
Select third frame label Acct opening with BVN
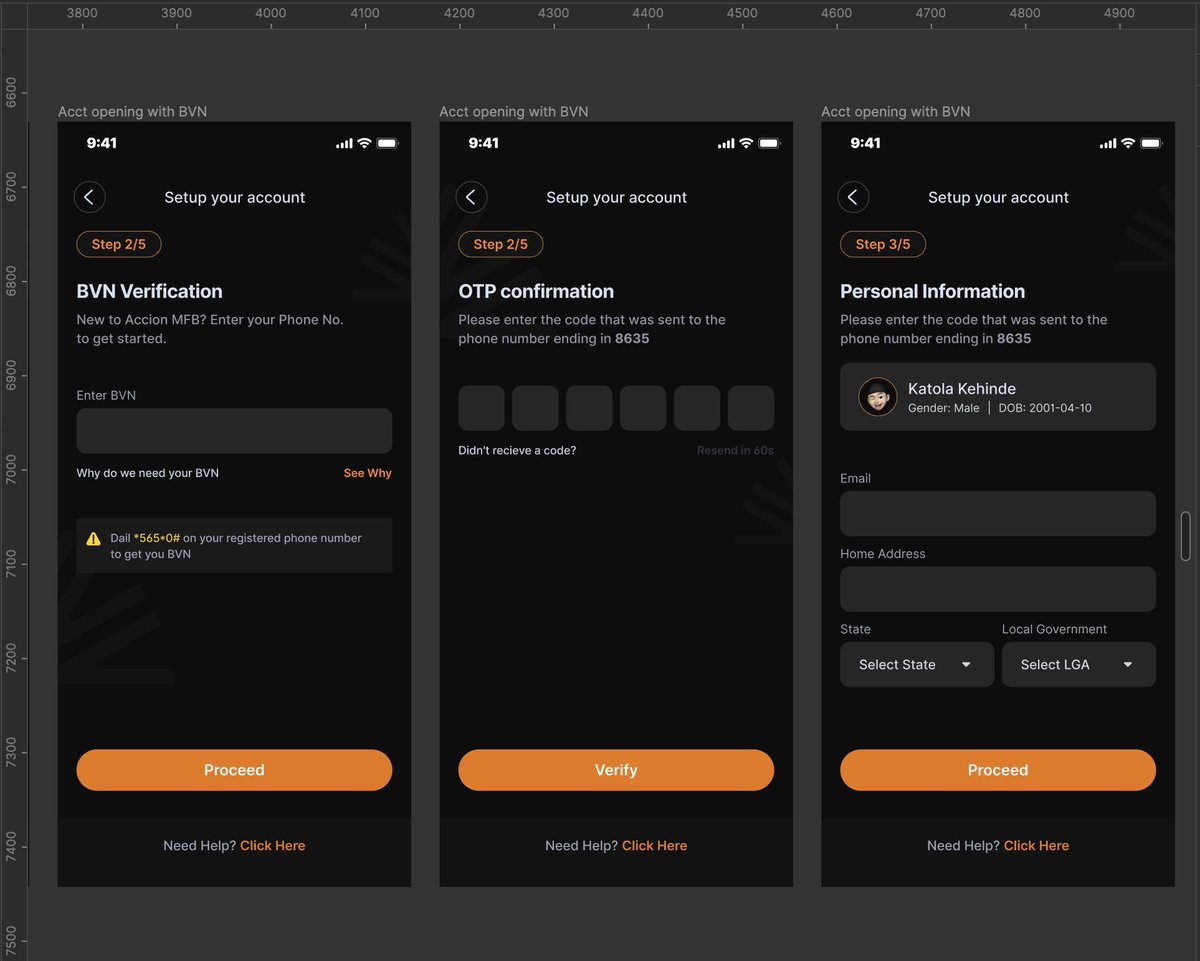(896, 112)
